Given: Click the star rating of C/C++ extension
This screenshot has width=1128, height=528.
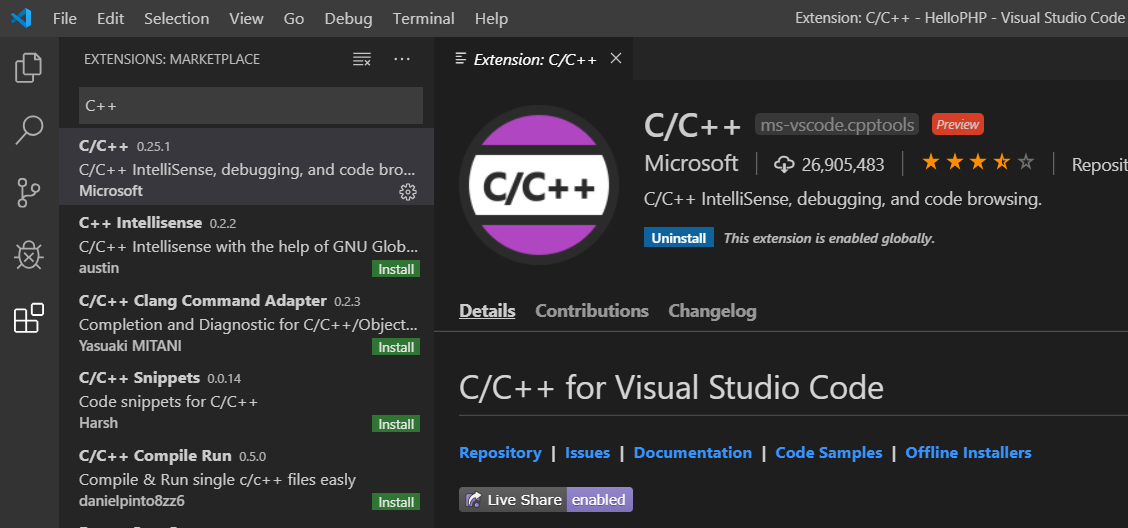Looking at the screenshot, I should (978, 163).
